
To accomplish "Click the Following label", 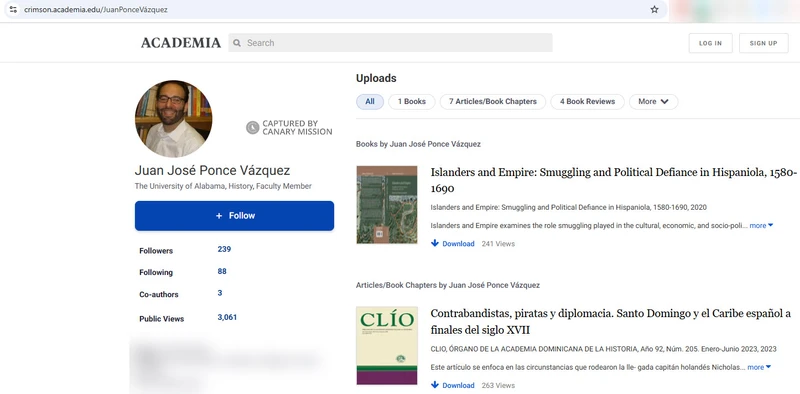I will click(x=156, y=273).
